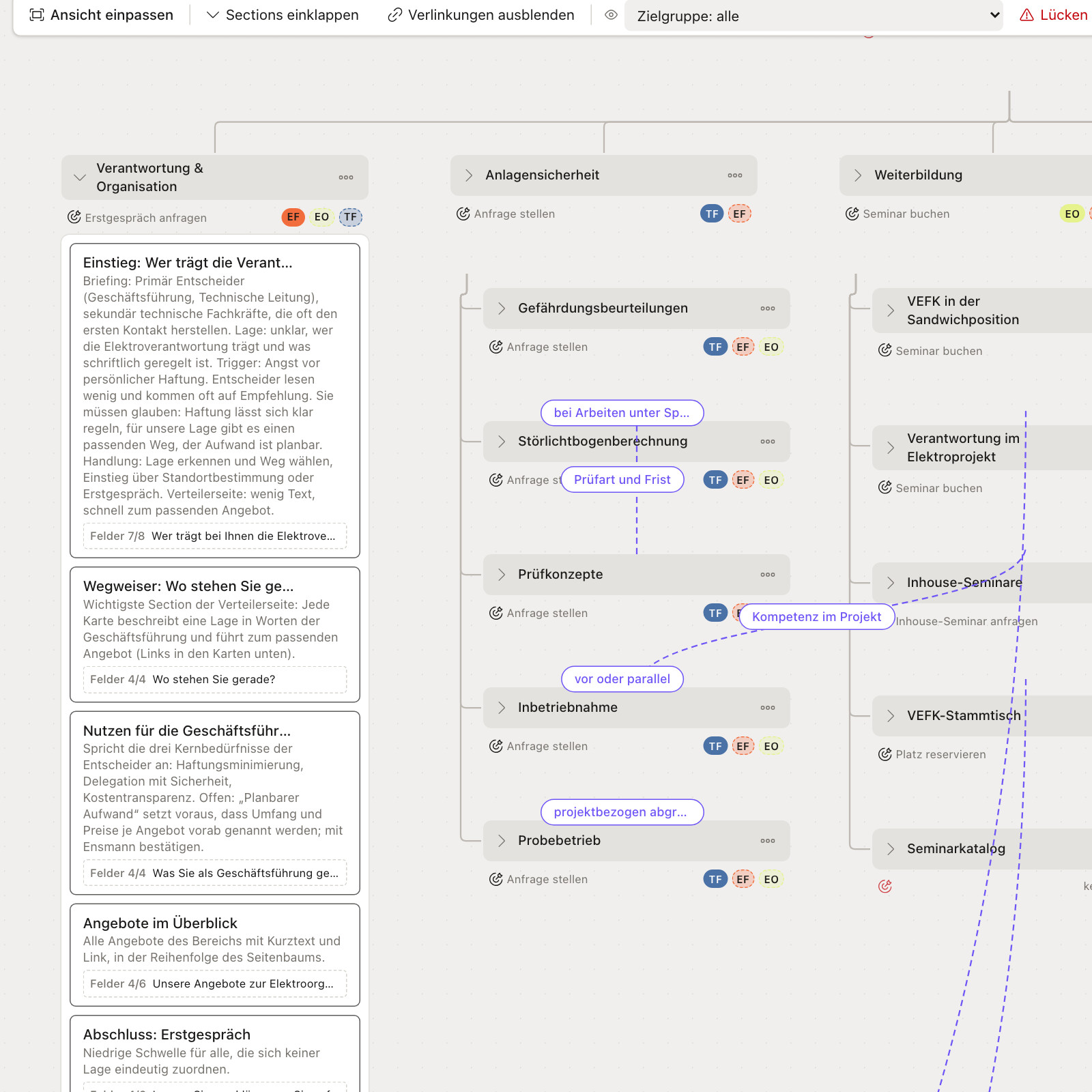This screenshot has width=1092, height=1092.
Task: Select the 'projektbezogen abgr...' link label
Action: click(x=622, y=812)
